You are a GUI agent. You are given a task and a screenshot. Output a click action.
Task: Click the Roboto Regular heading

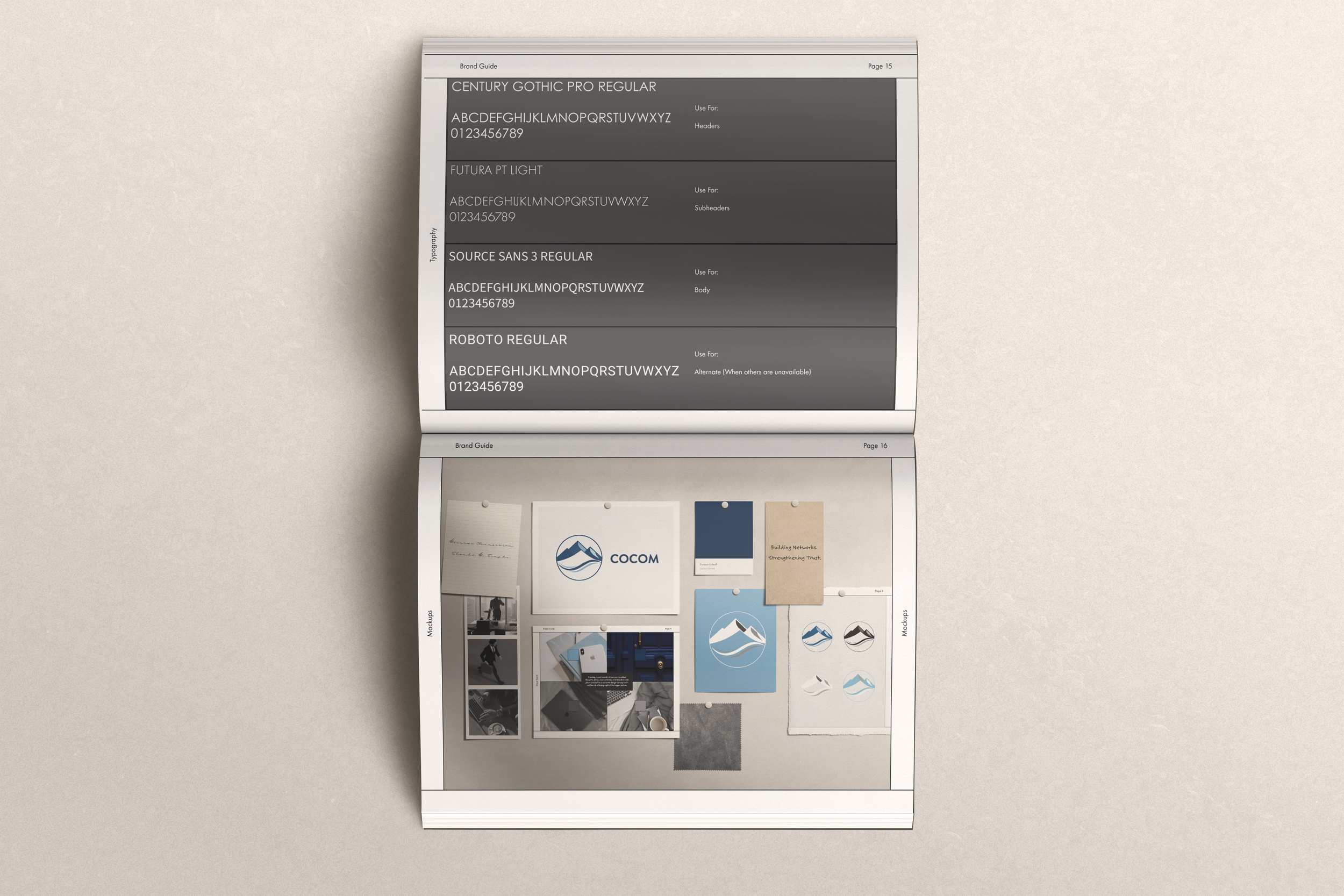(x=507, y=340)
